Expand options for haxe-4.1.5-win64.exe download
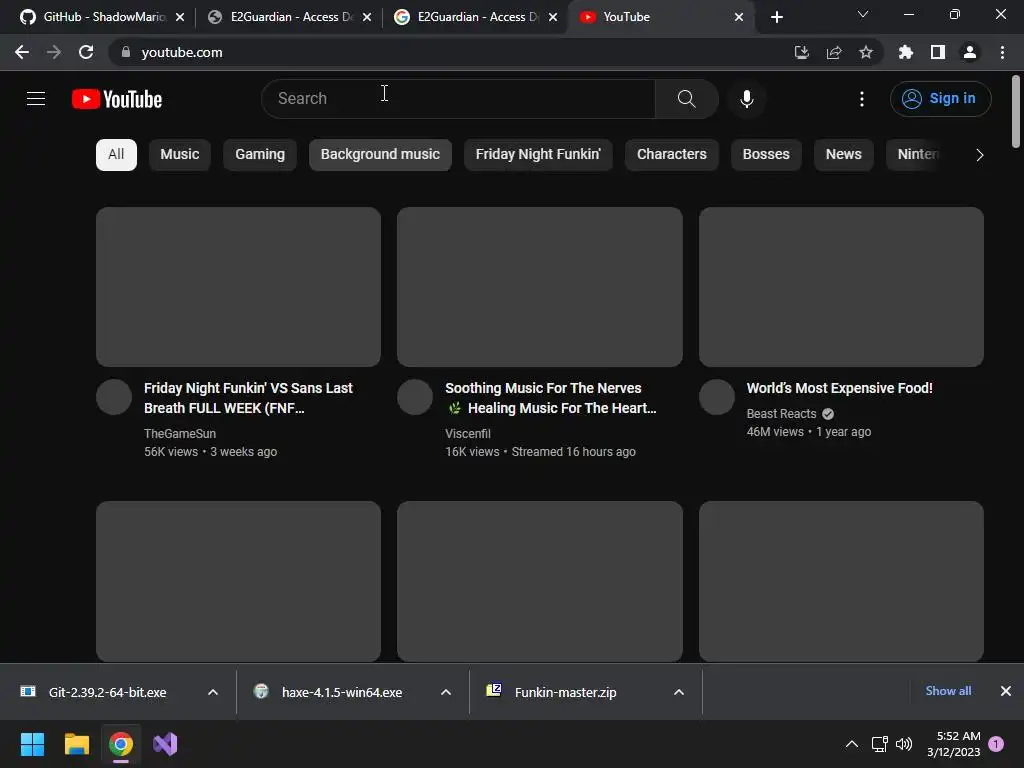Viewport: 1024px width, 768px height. 446,692
